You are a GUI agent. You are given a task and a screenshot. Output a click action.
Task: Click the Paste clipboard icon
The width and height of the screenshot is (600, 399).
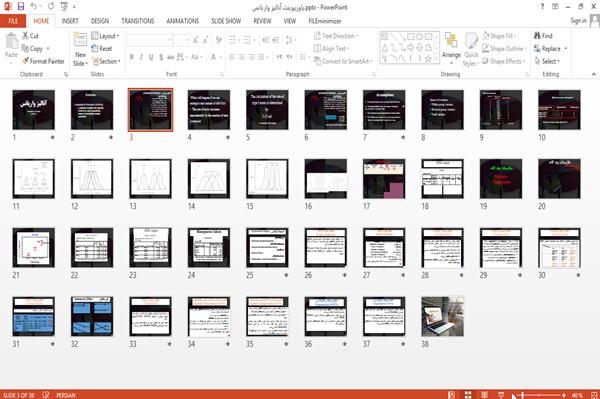12,40
